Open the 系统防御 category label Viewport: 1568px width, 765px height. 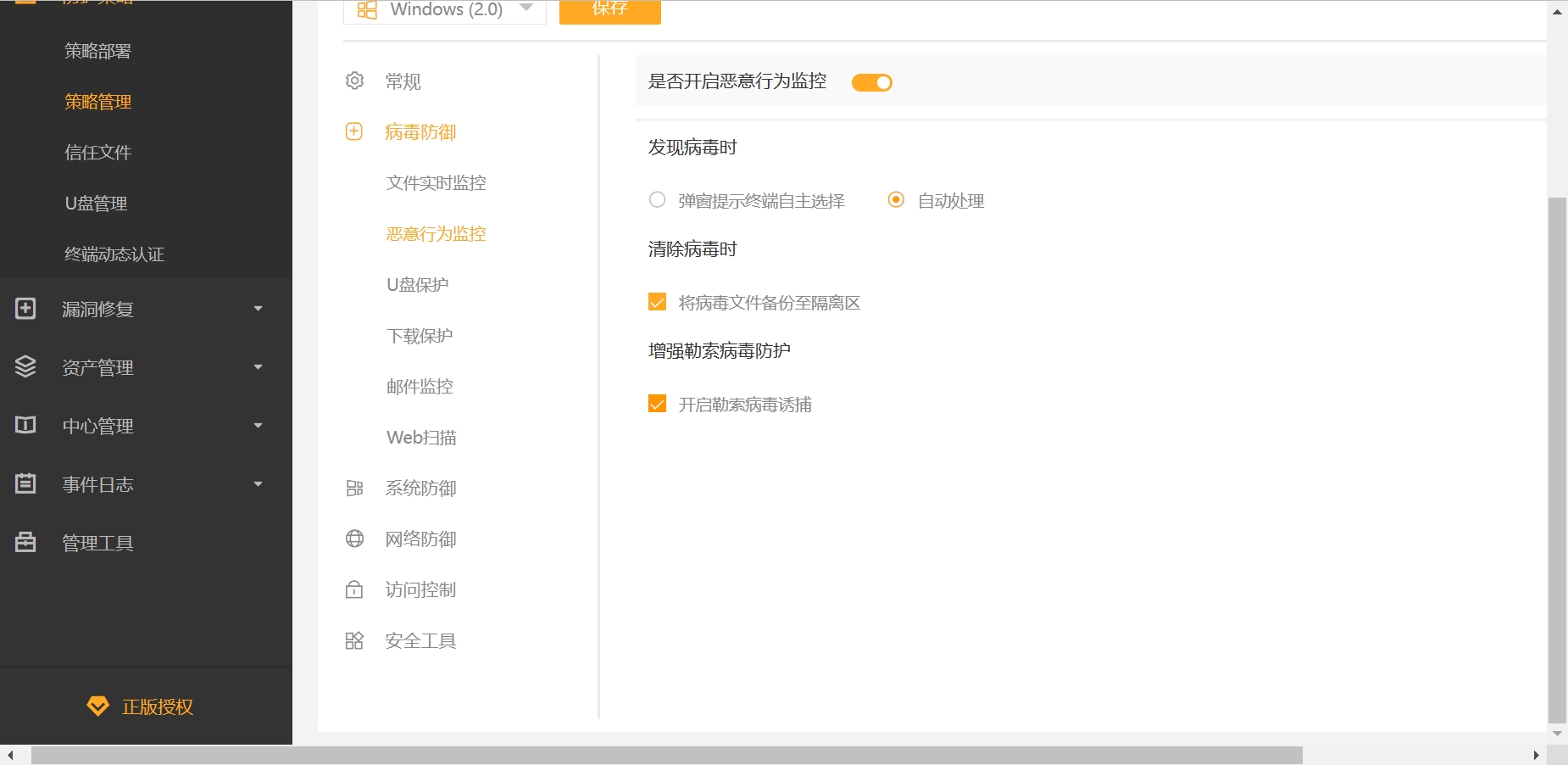(x=420, y=489)
